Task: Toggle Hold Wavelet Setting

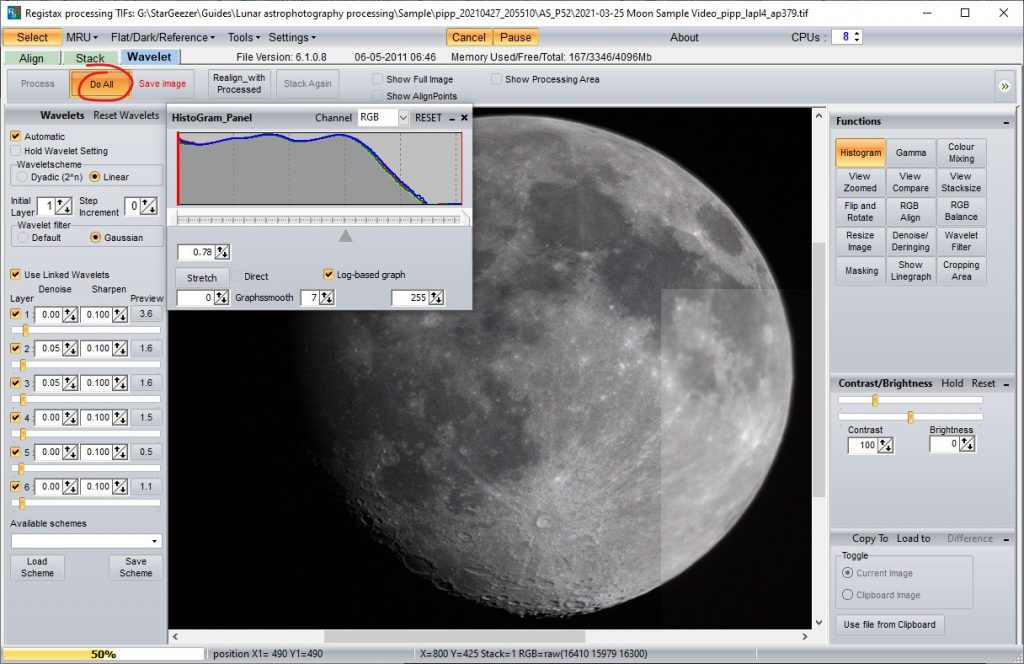Action: click(x=17, y=149)
